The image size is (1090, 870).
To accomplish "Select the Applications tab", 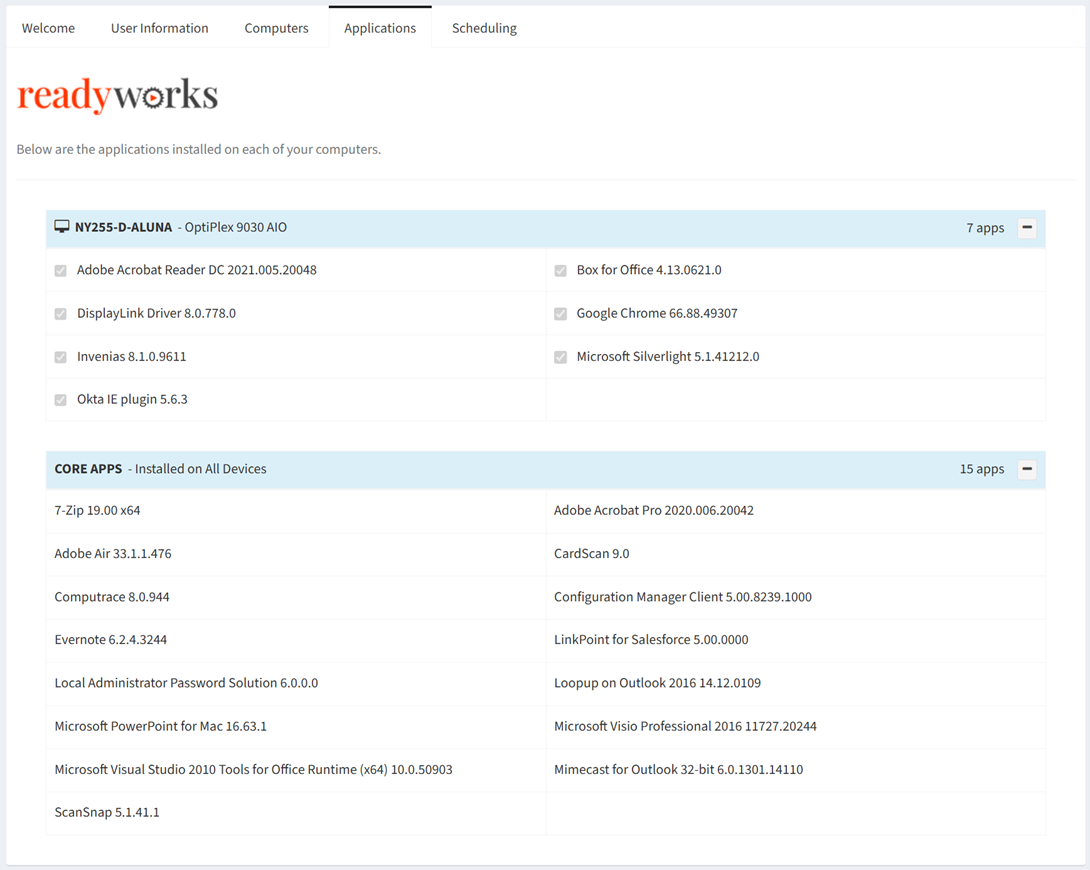I will pyautogui.click(x=380, y=28).
